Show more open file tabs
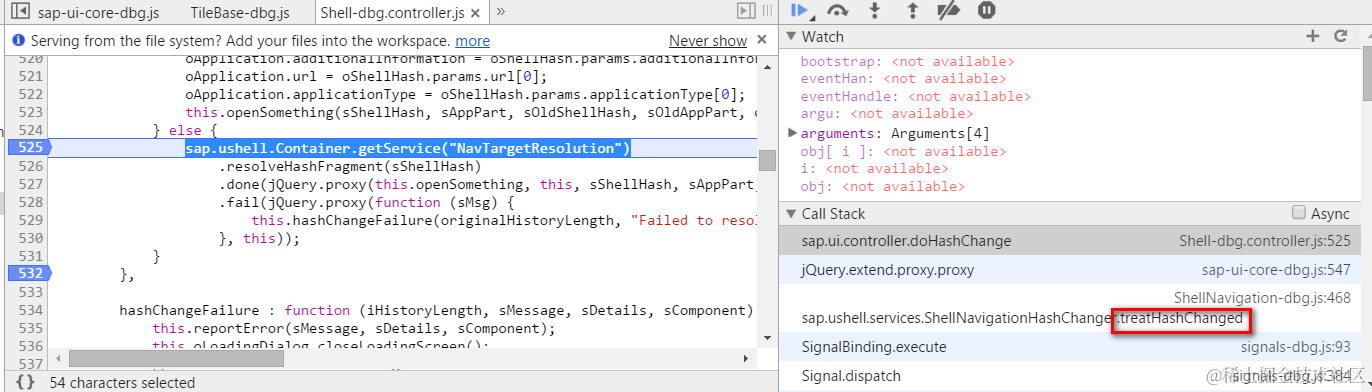 pos(500,12)
